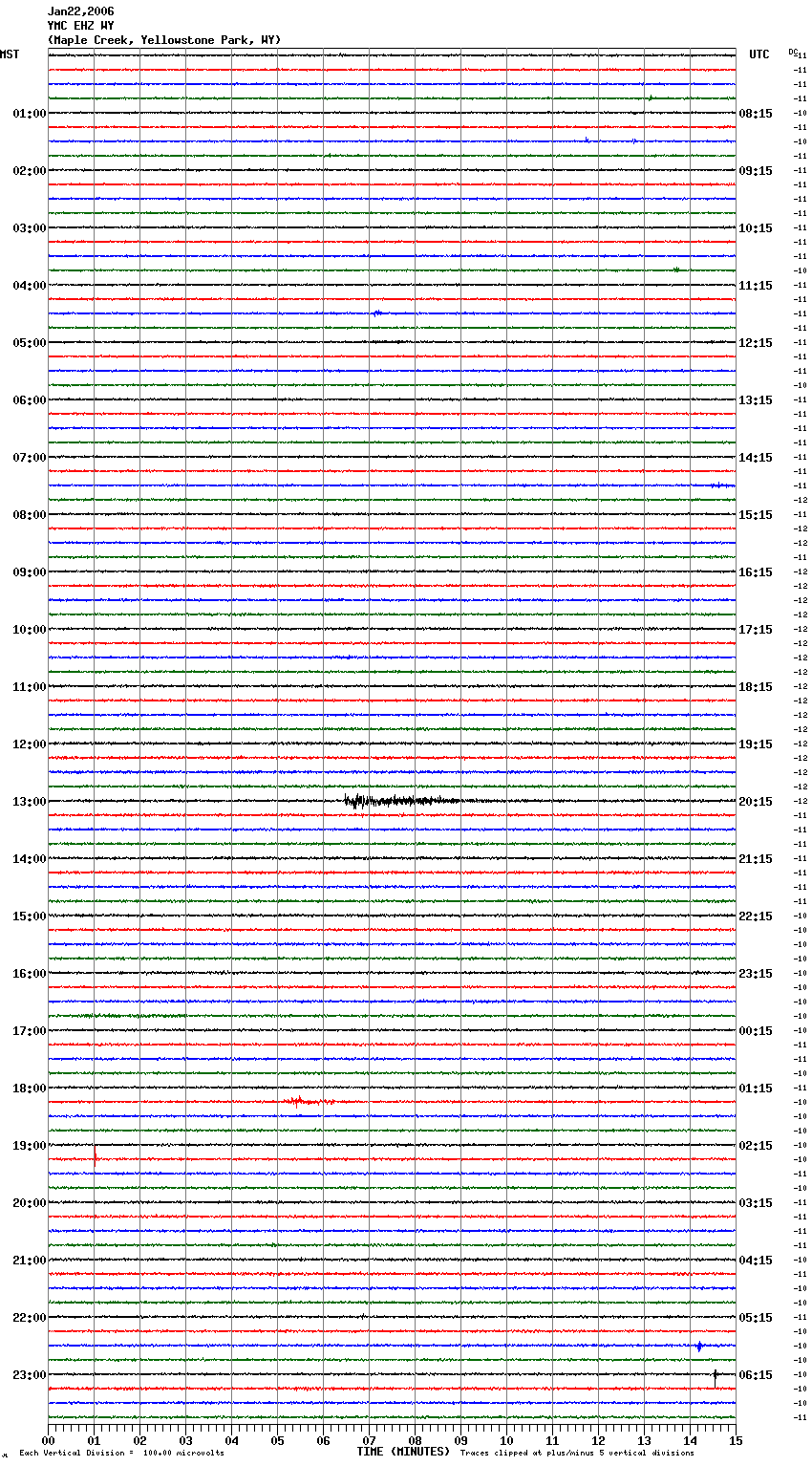Click the red seismic event after 18:00
Image resolution: width=812 pixels, height=1466 pixels.
point(308,1102)
